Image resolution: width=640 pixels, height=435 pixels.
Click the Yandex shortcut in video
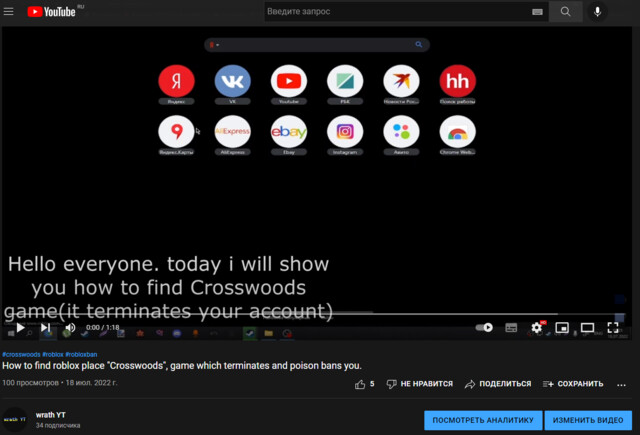coord(176,84)
